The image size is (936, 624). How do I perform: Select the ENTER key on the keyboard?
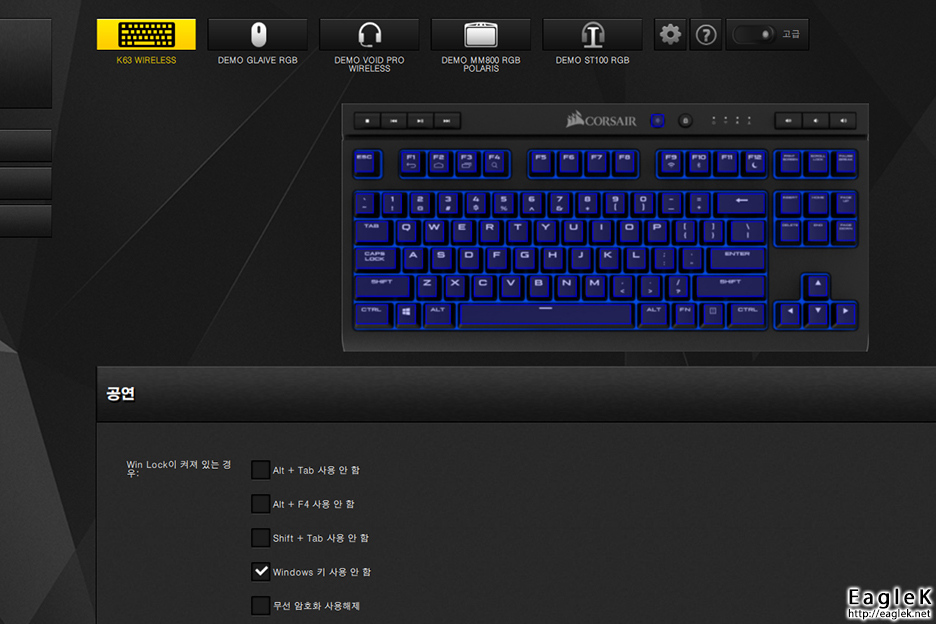click(737, 260)
